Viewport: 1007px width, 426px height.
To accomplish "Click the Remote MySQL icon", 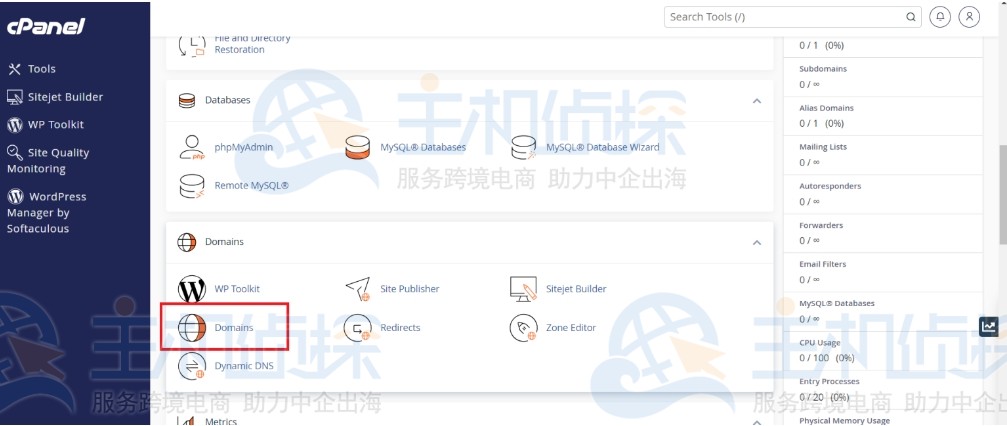I will 191,186.
